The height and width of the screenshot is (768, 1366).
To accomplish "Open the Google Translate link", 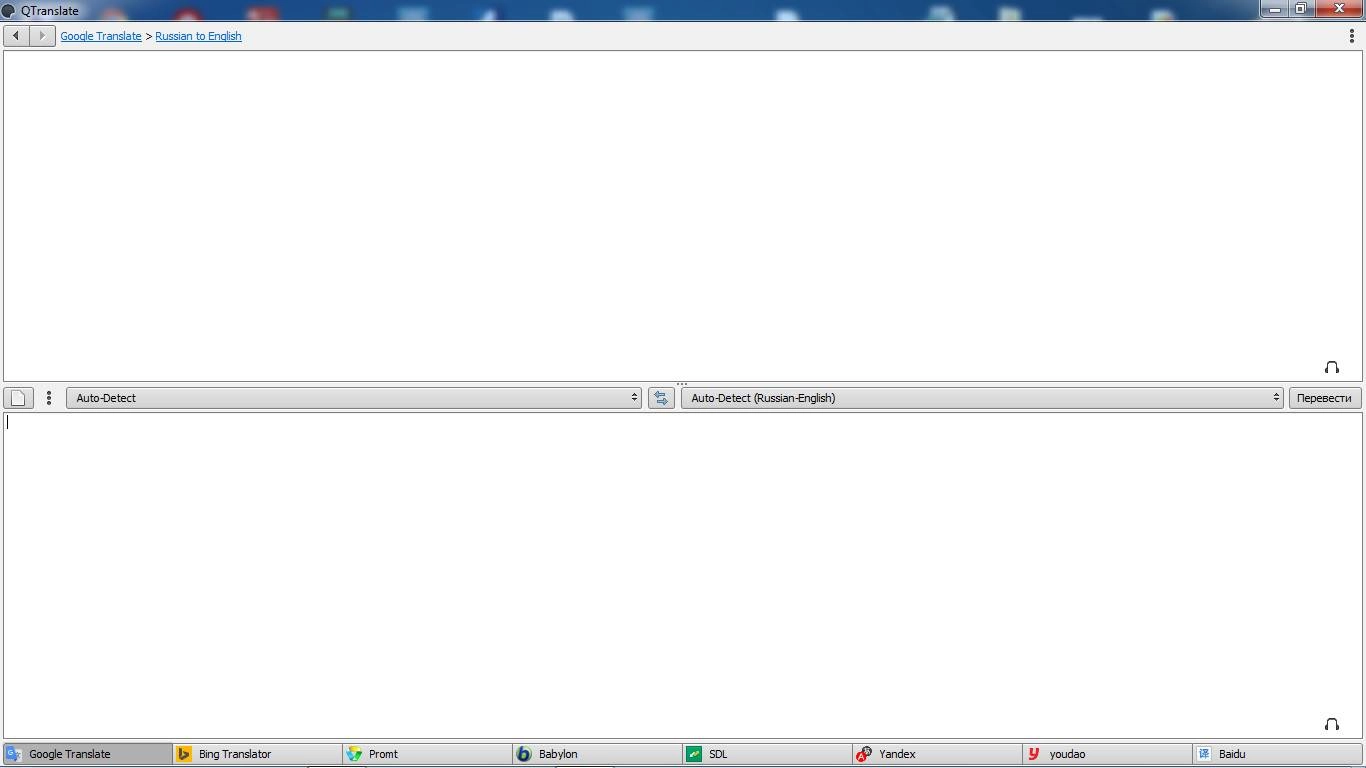I will (x=101, y=36).
